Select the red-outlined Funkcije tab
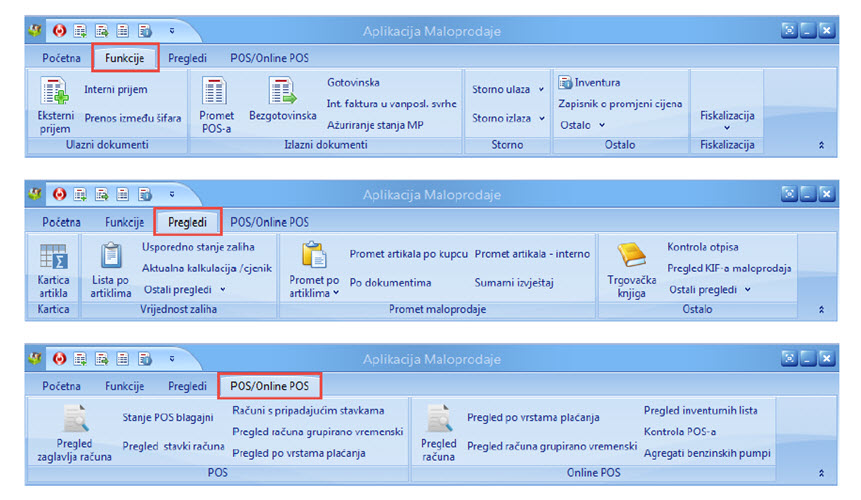Viewport: 861px width, 500px height. [125, 58]
